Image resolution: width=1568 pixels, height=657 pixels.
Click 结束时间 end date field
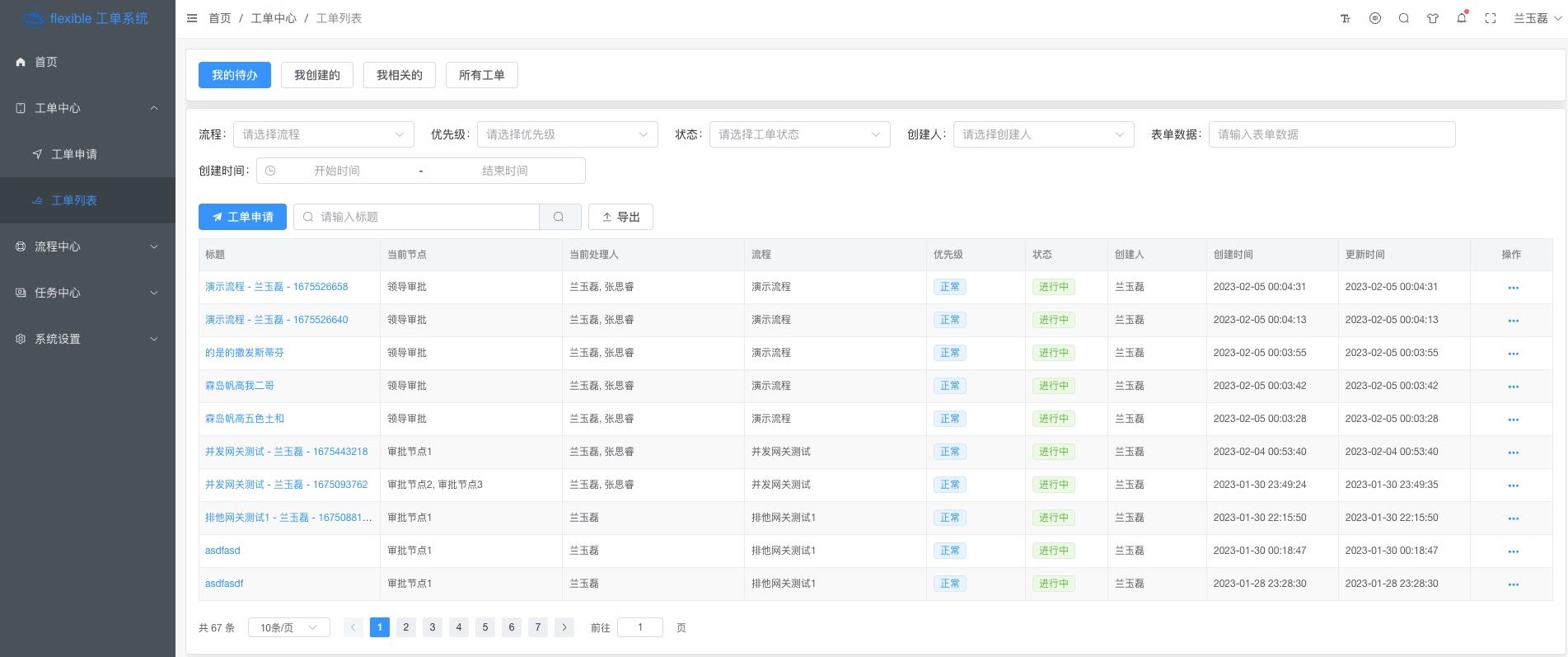504,171
